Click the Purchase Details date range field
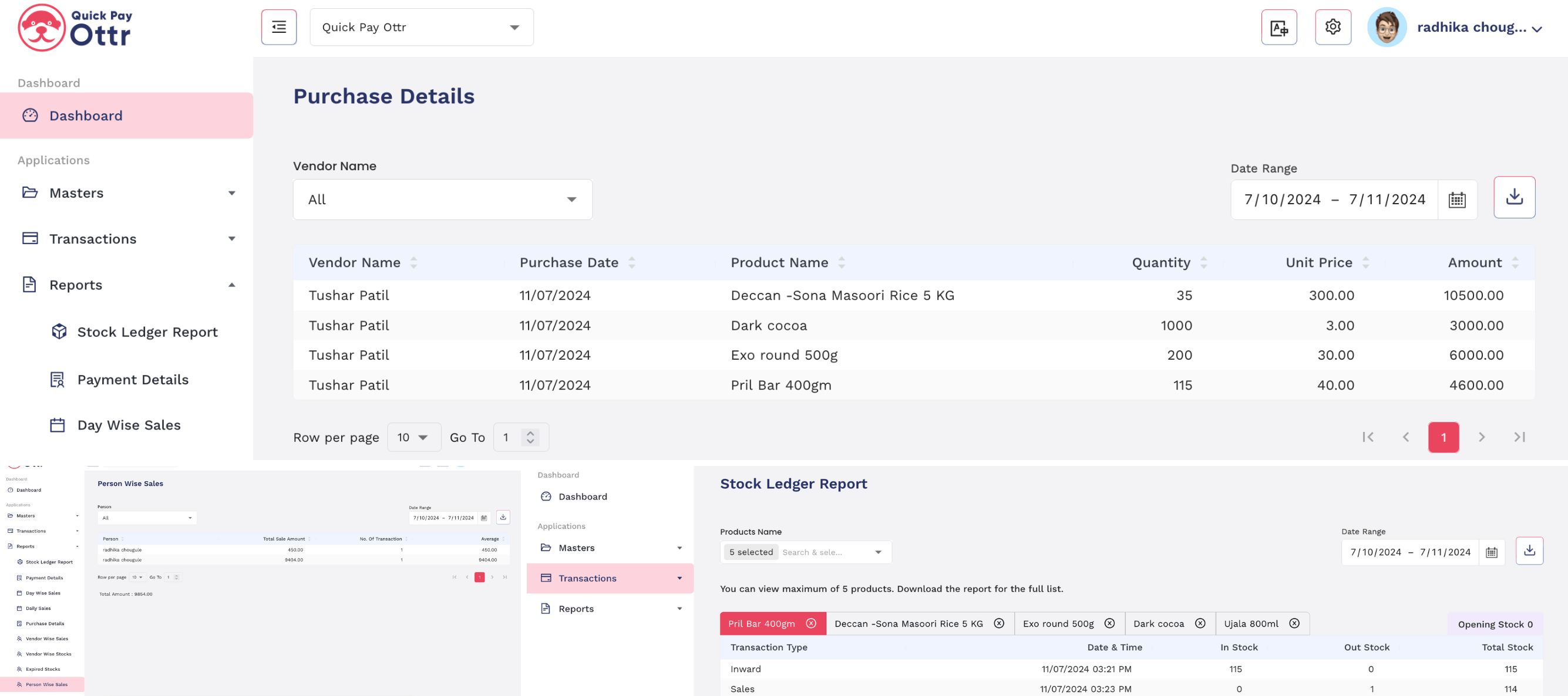Viewport: 1568px width, 696px height. pos(1334,200)
